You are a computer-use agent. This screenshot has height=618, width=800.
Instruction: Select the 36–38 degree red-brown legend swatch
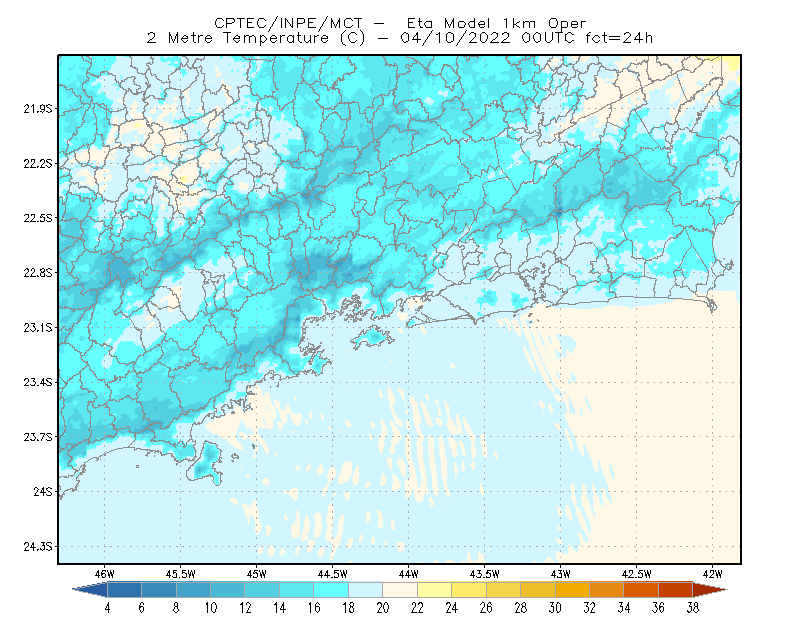click(676, 590)
